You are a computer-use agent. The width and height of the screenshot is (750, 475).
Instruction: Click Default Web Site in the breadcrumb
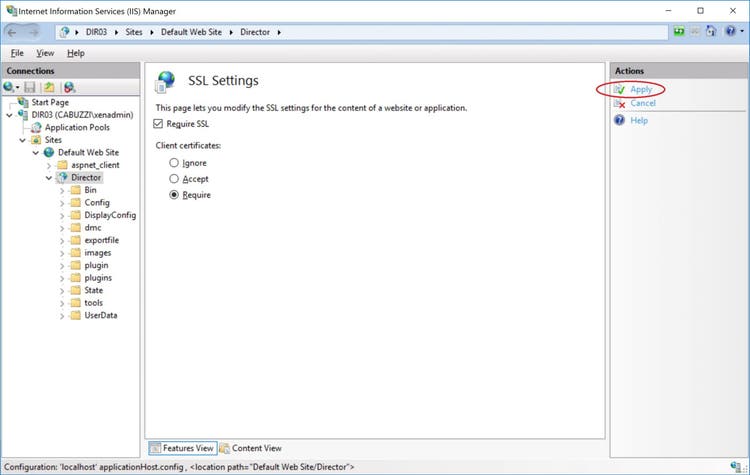[x=191, y=32]
